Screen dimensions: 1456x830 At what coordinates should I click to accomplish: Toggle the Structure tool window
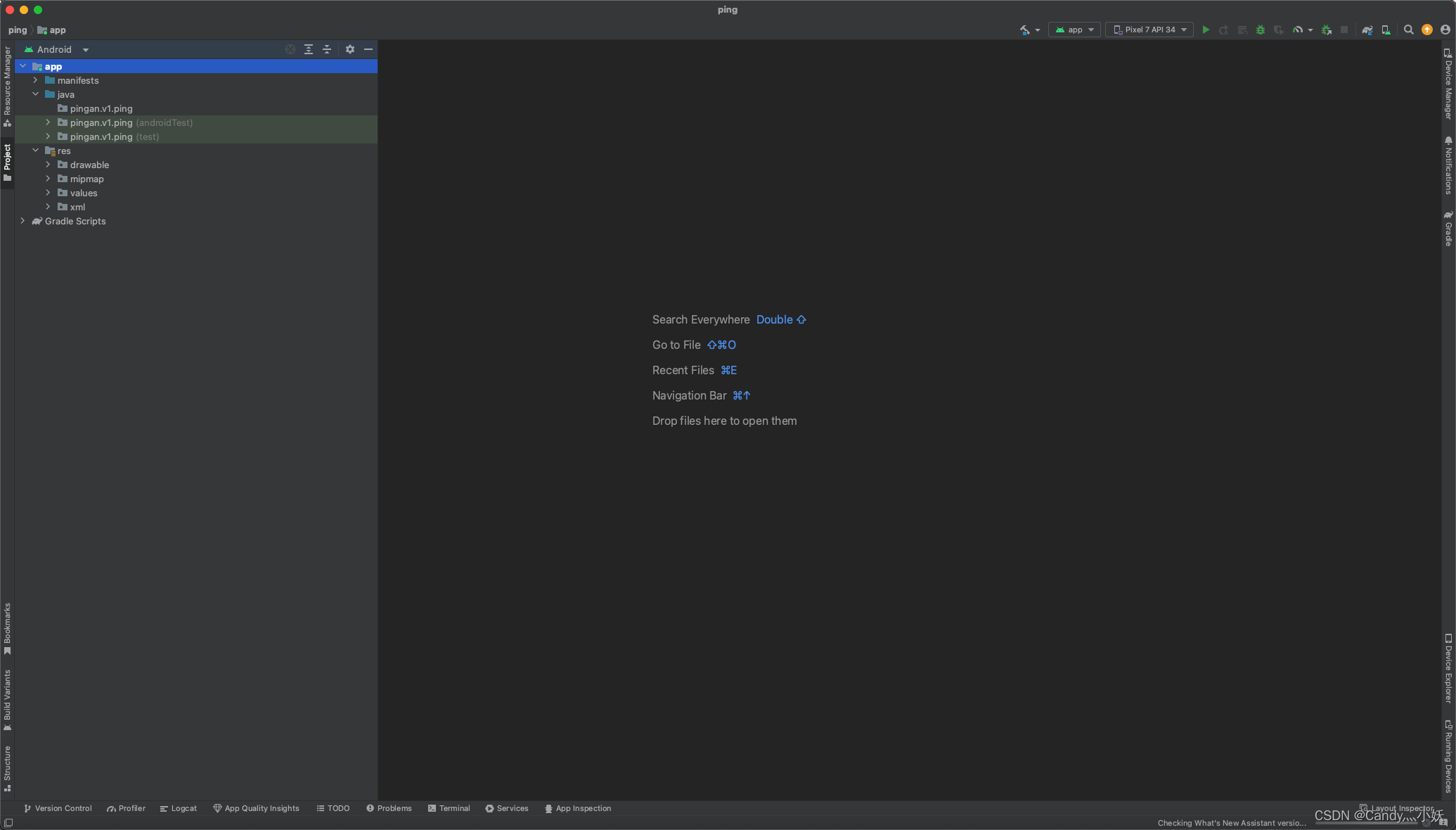pos(8,767)
